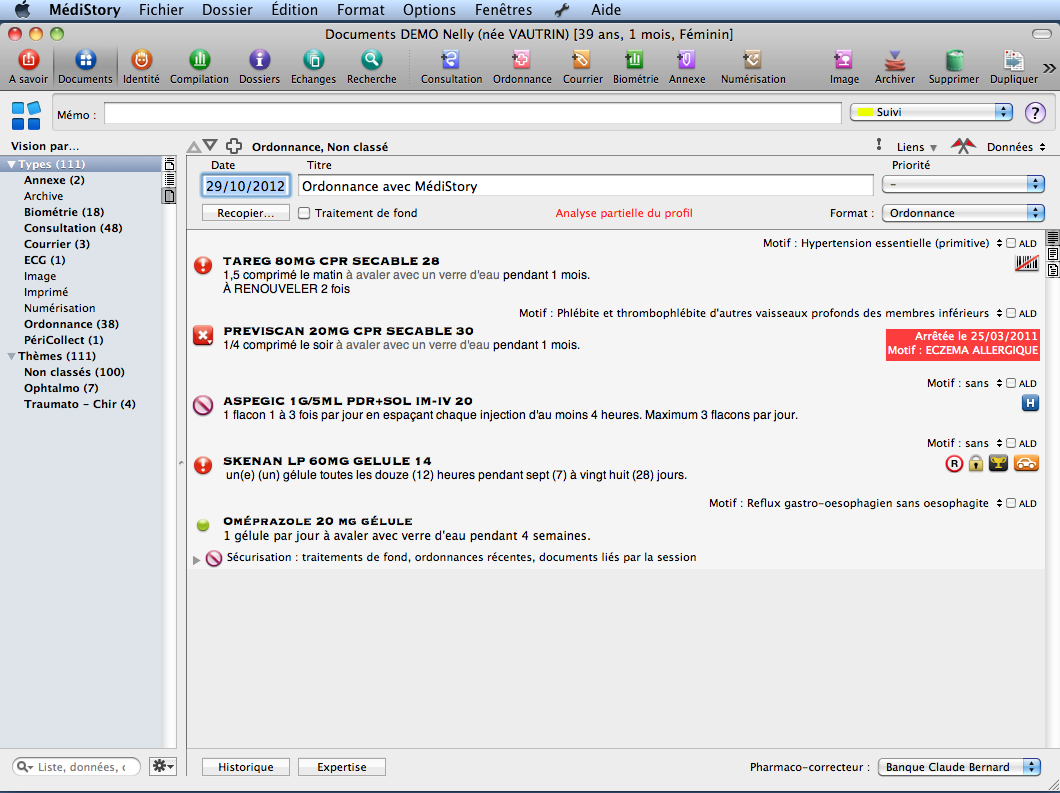
Task: Check the ALD box for TAREG 80MG
Action: [x=1011, y=243]
